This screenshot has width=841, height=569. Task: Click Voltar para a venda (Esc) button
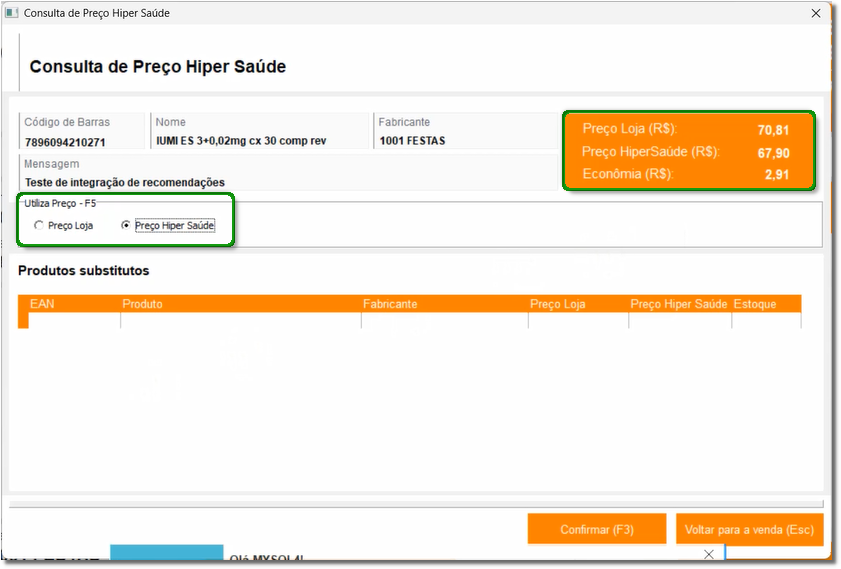[x=749, y=529]
